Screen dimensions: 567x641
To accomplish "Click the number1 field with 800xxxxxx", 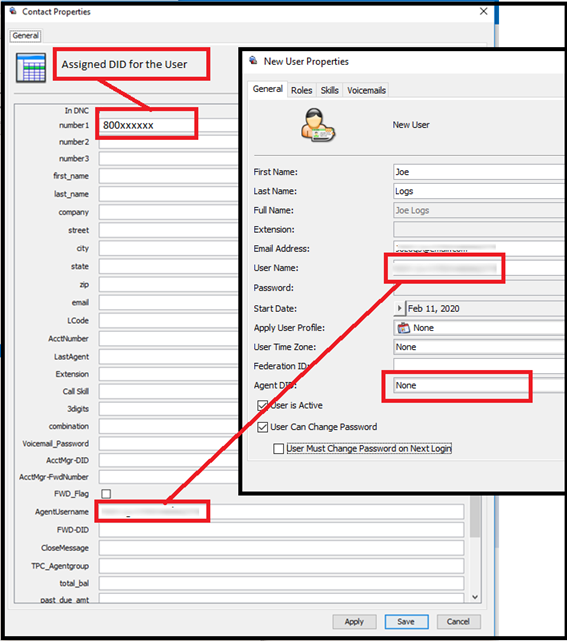I will 168,125.
